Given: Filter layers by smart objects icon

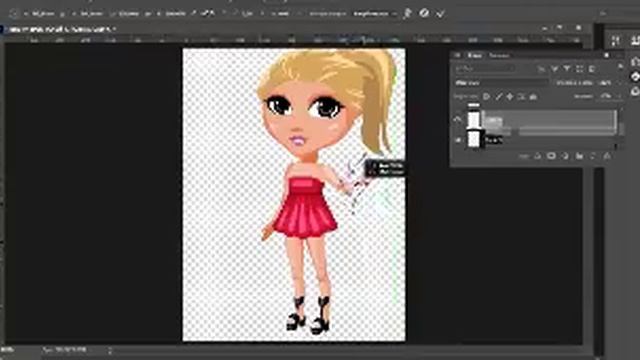Looking at the screenshot, I should pos(592,69).
